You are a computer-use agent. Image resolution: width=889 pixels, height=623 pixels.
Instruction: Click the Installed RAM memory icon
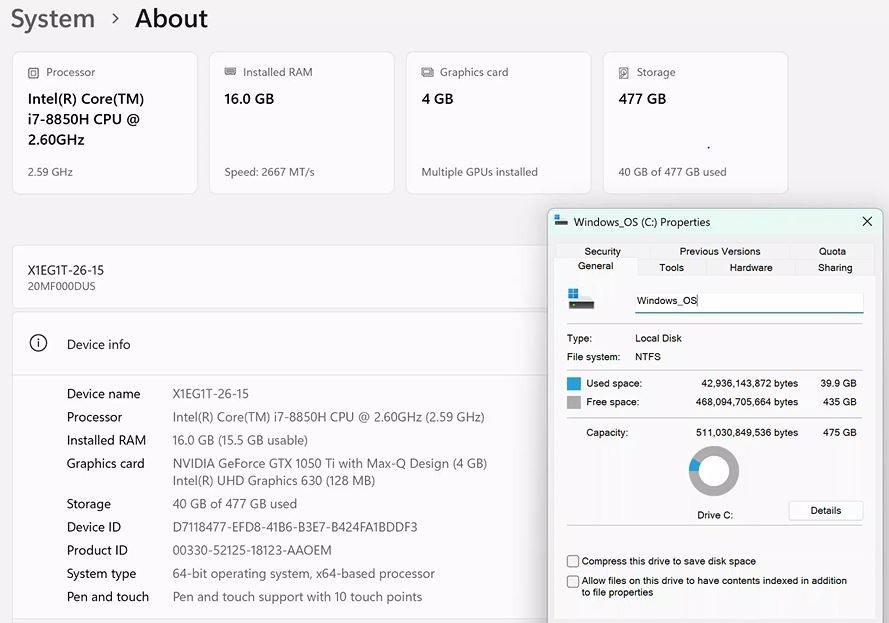(230, 71)
